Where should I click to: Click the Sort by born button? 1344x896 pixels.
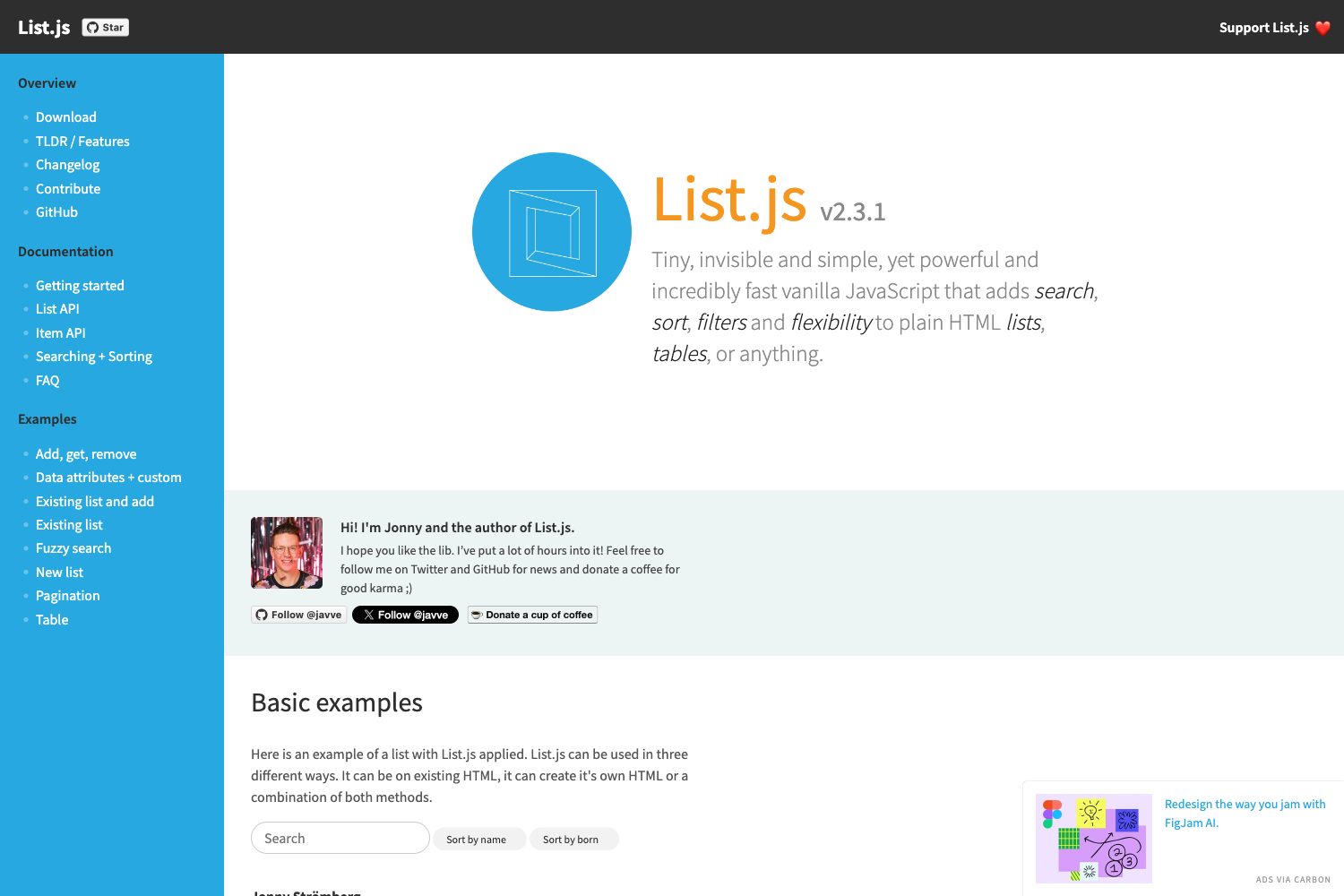click(573, 839)
